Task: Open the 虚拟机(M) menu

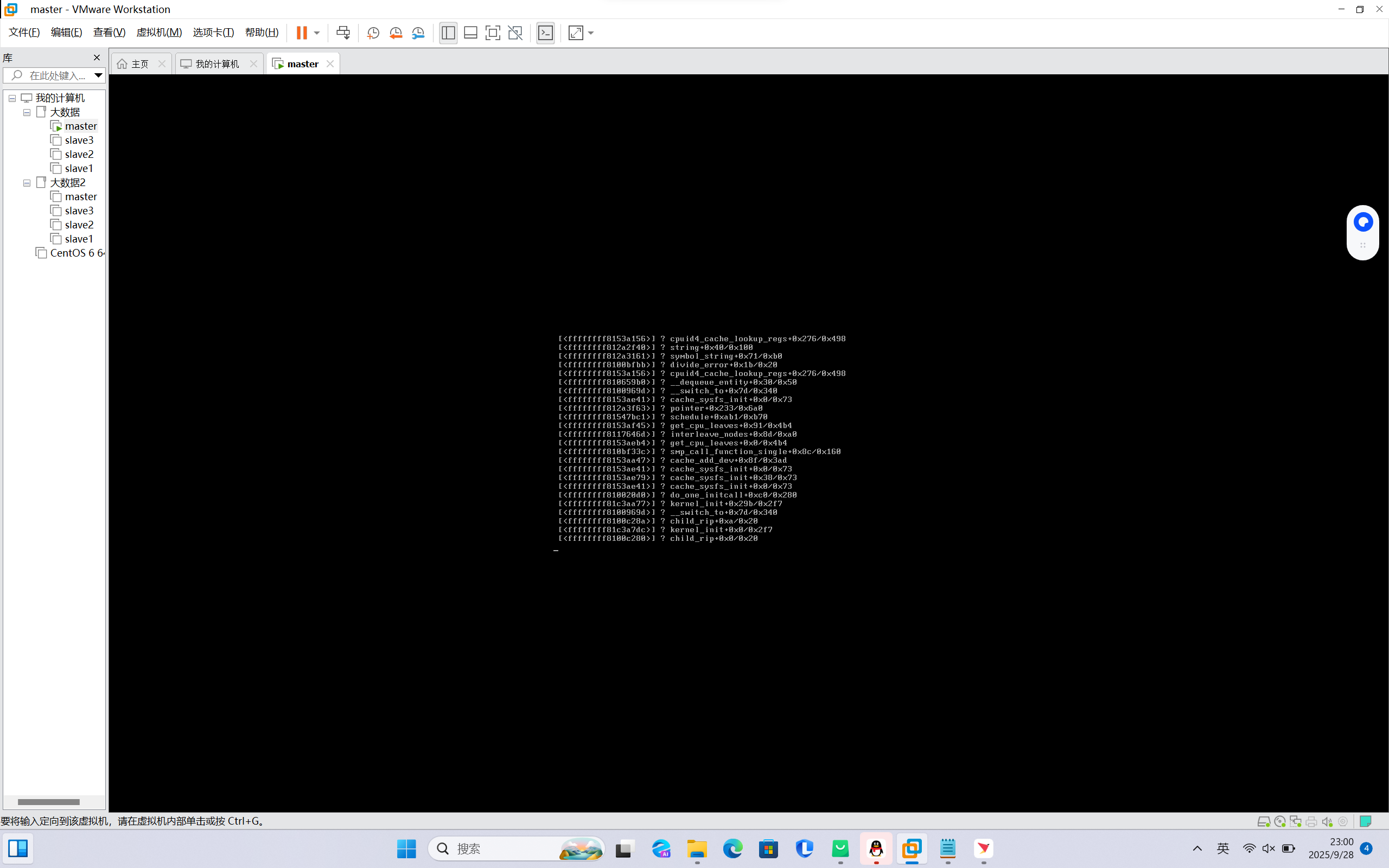Action: point(158,32)
